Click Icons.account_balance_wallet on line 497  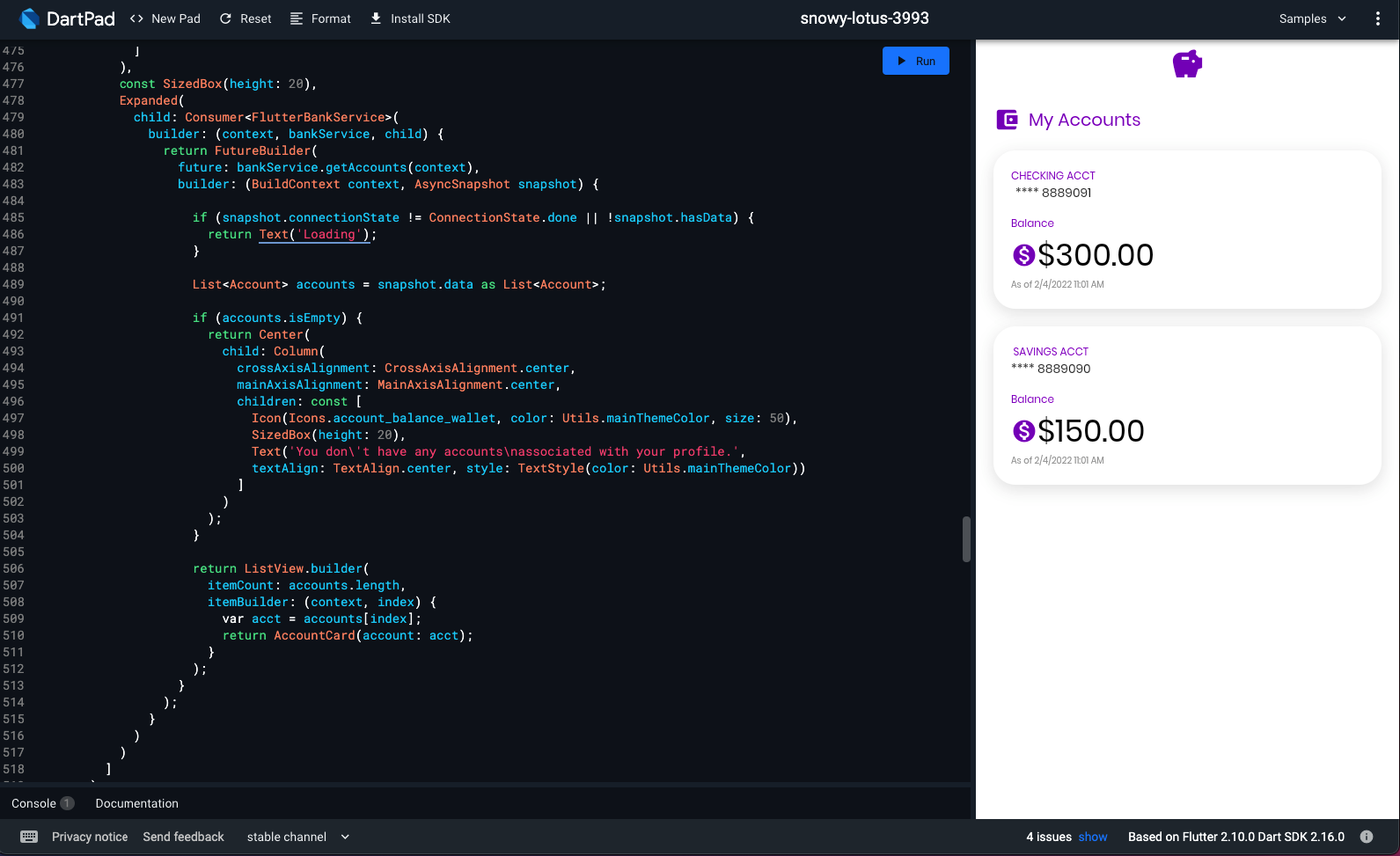click(392, 418)
